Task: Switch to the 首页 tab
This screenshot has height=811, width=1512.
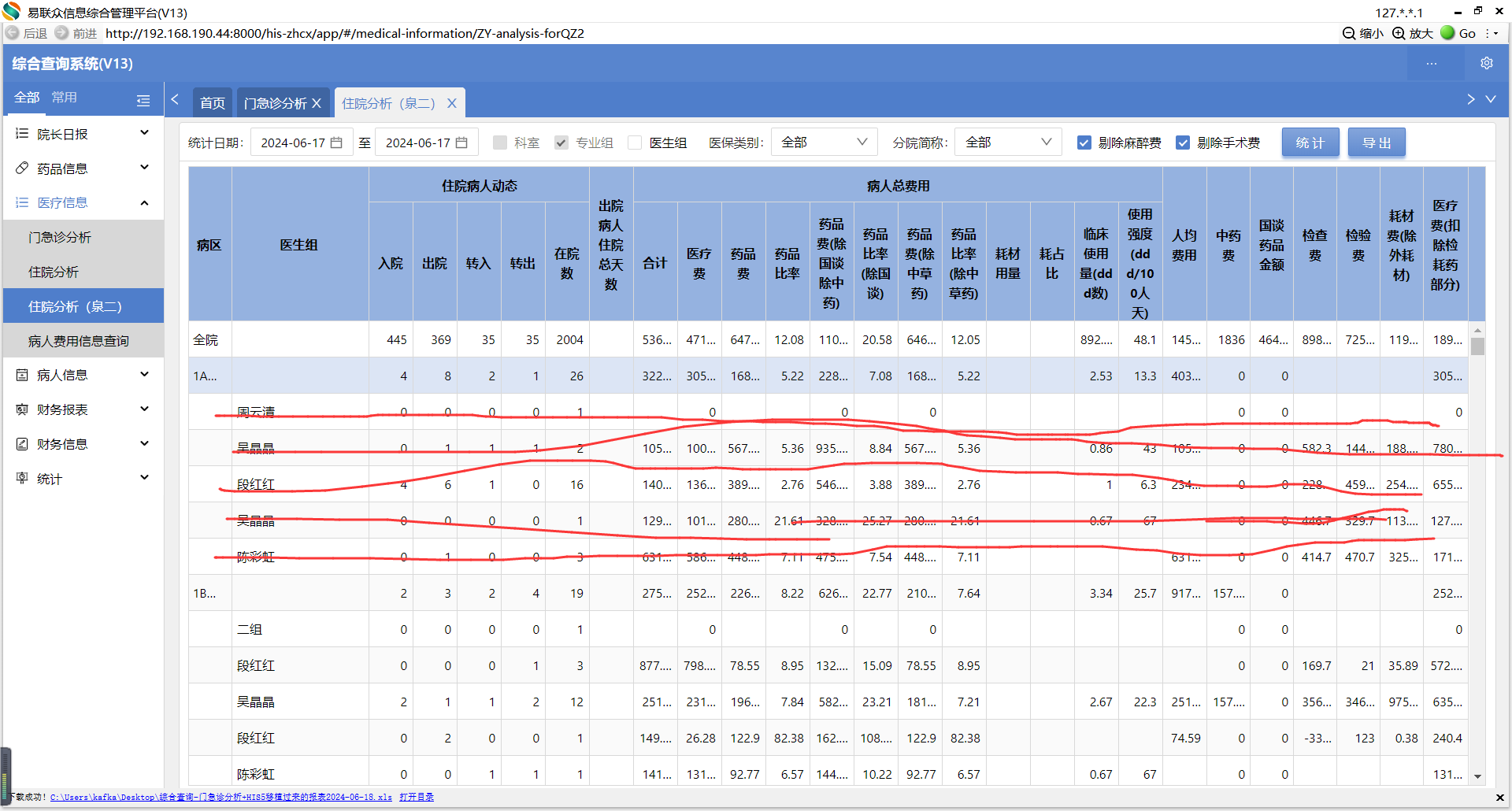Action: 212,103
